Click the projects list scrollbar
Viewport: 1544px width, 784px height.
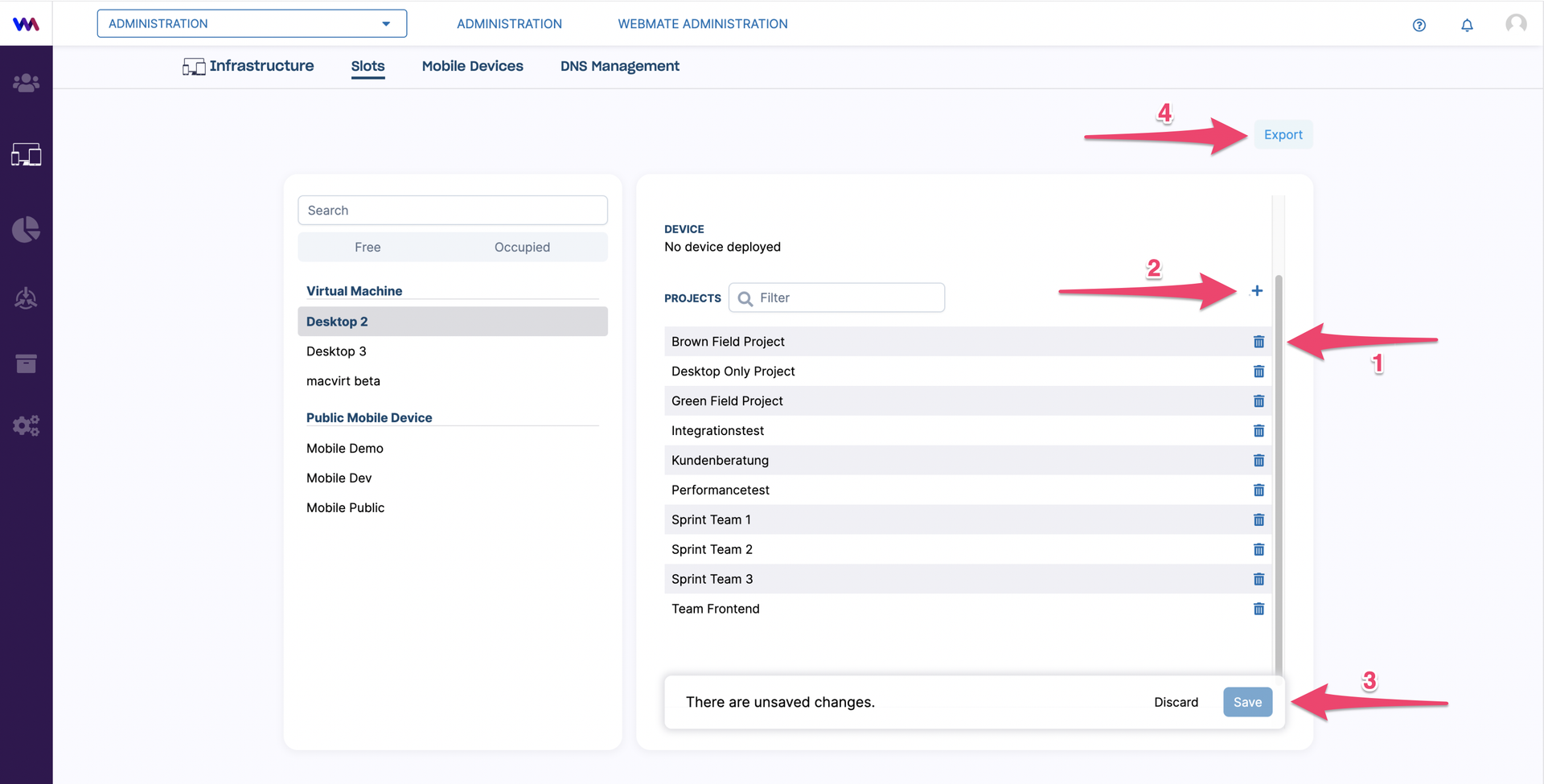(1279, 474)
